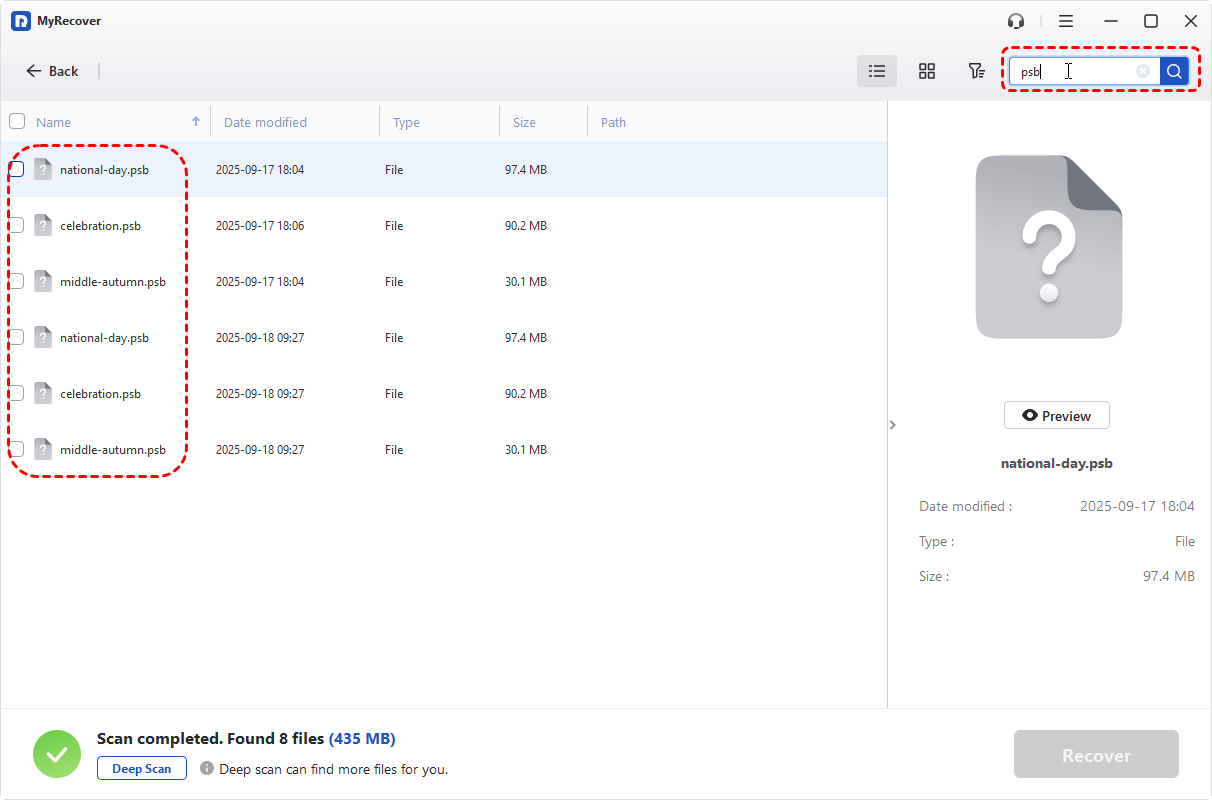
Task: Tick the select-all checkbox in the header
Action: pos(17,121)
